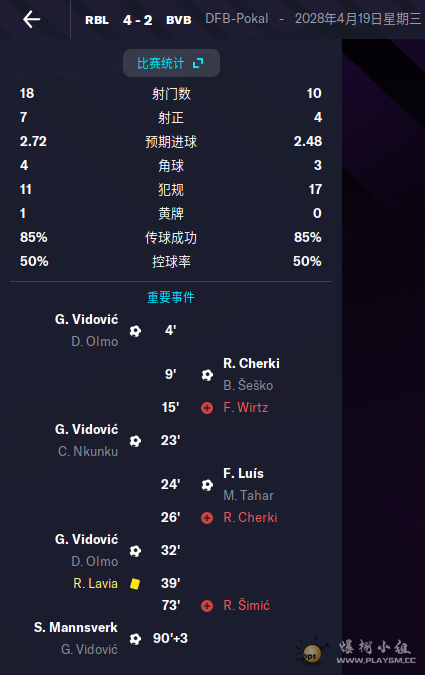Click R. Cherki injury cross icon
The image size is (425, 675).
207,517
